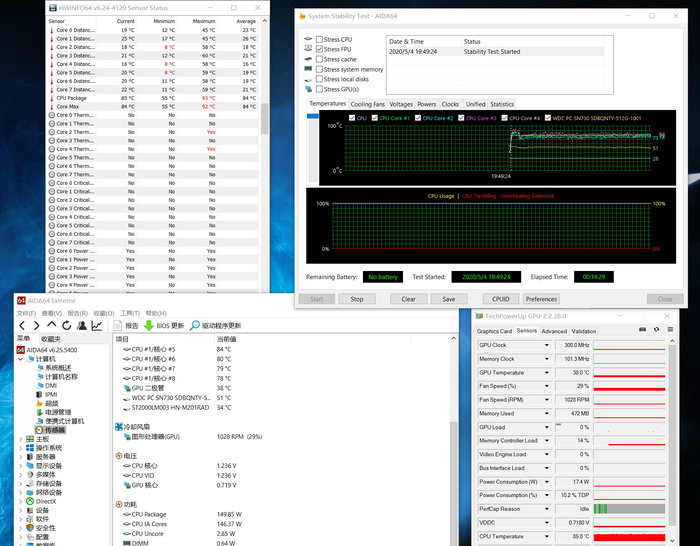Click the 操作系统 Windows icon in tree
Image resolution: width=700 pixels, height=546 pixels.
pyautogui.click(x=30, y=448)
